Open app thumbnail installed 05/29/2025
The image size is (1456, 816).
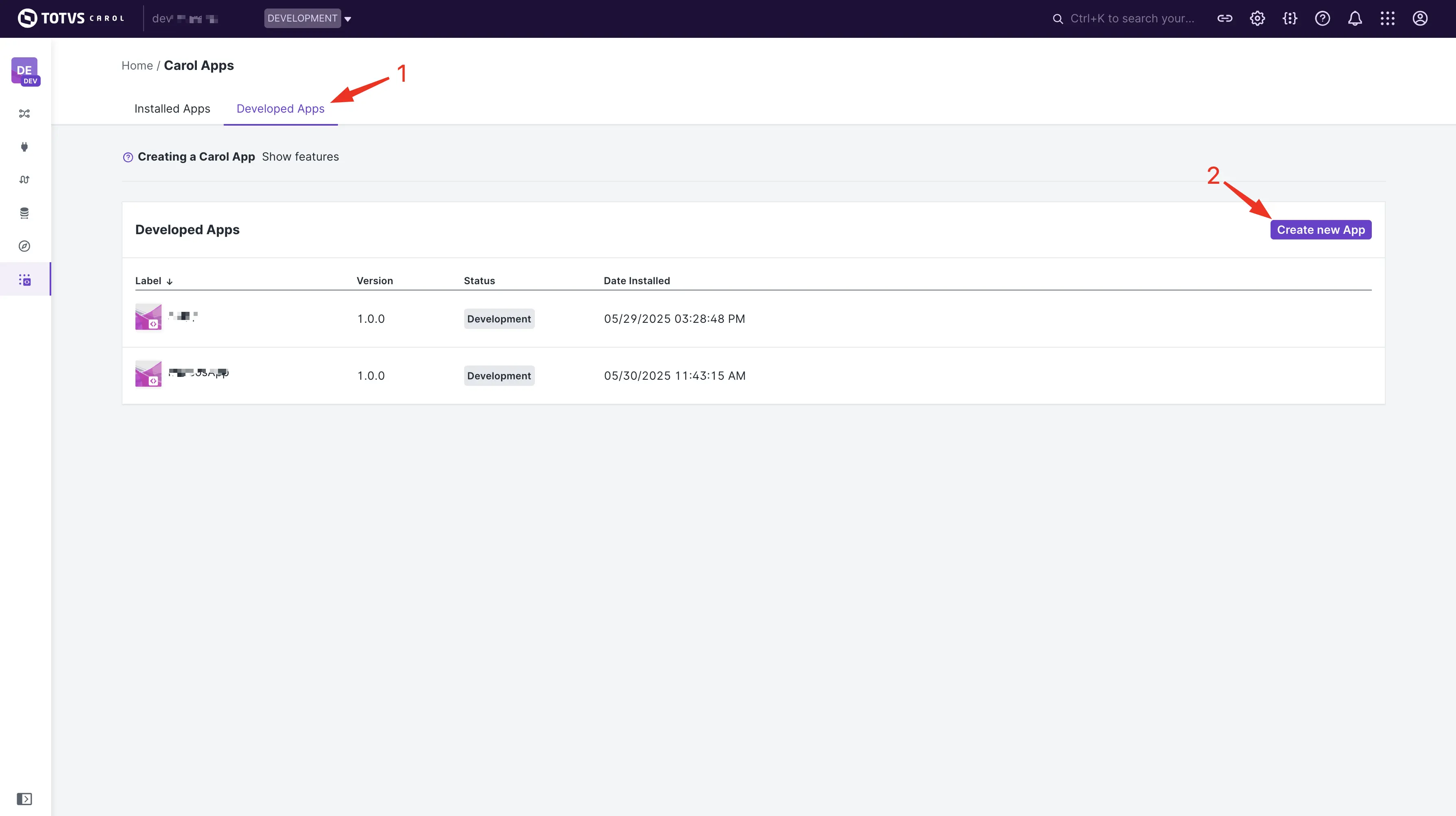tap(148, 317)
